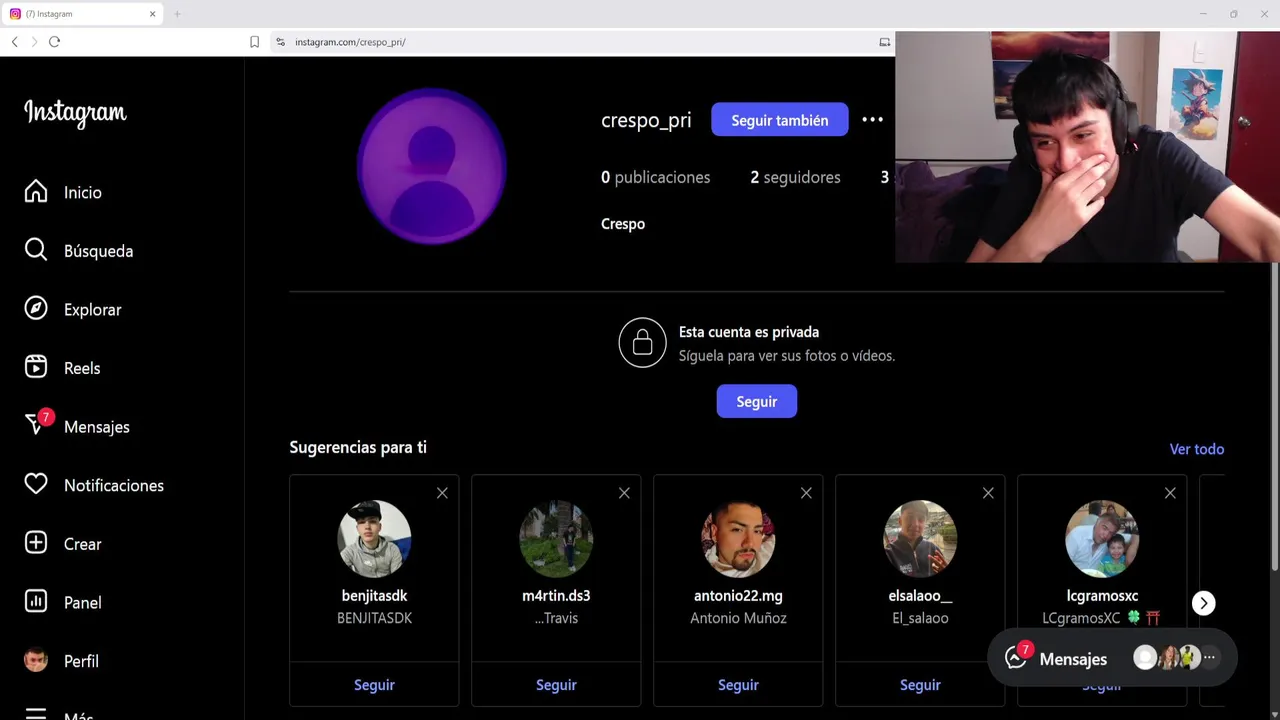Open lcgramosxc profile picture
This screenshot has height=720, width=1280.
pyautogui.click(x=1102, y=539)
